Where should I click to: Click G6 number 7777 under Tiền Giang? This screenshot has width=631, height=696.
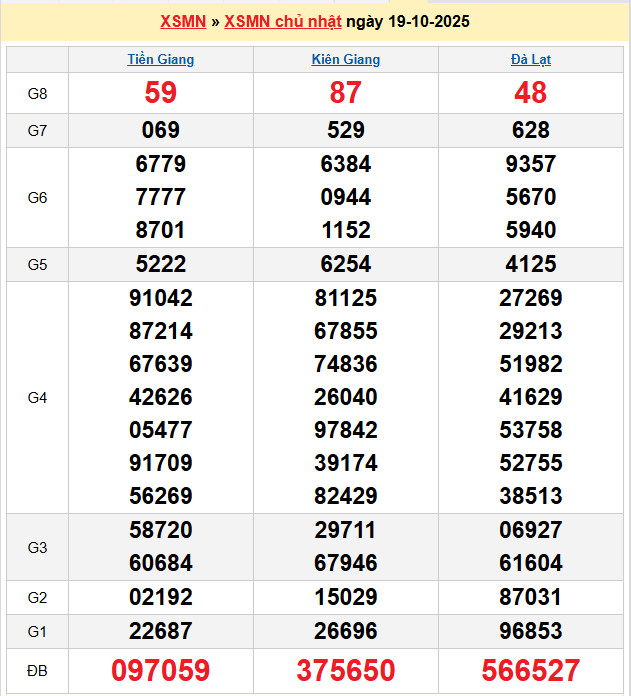click(161, 197)
